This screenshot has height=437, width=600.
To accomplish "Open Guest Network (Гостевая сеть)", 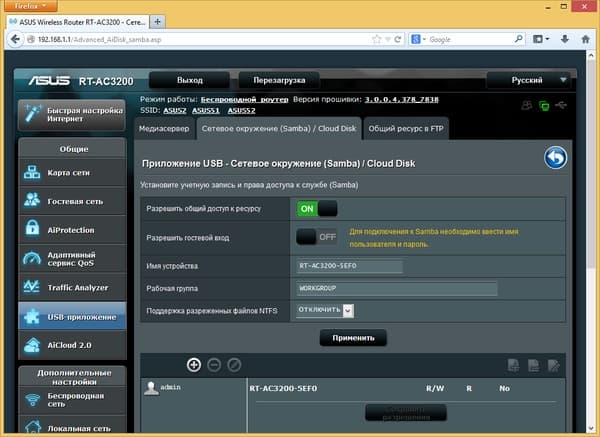I will [x=72, y=201].
